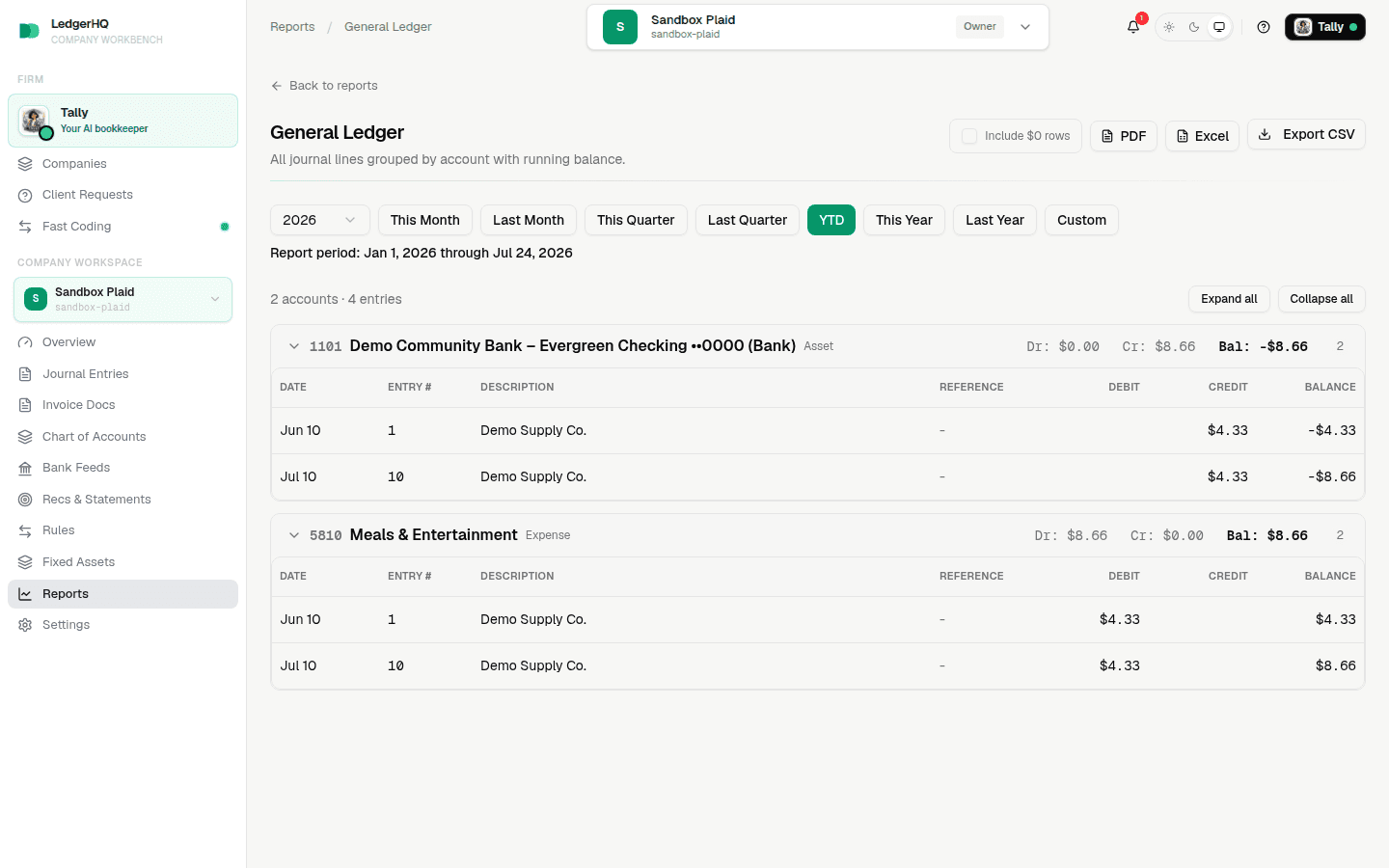Click Jul 10 entry 10 under account 1101

pos(818,476)
